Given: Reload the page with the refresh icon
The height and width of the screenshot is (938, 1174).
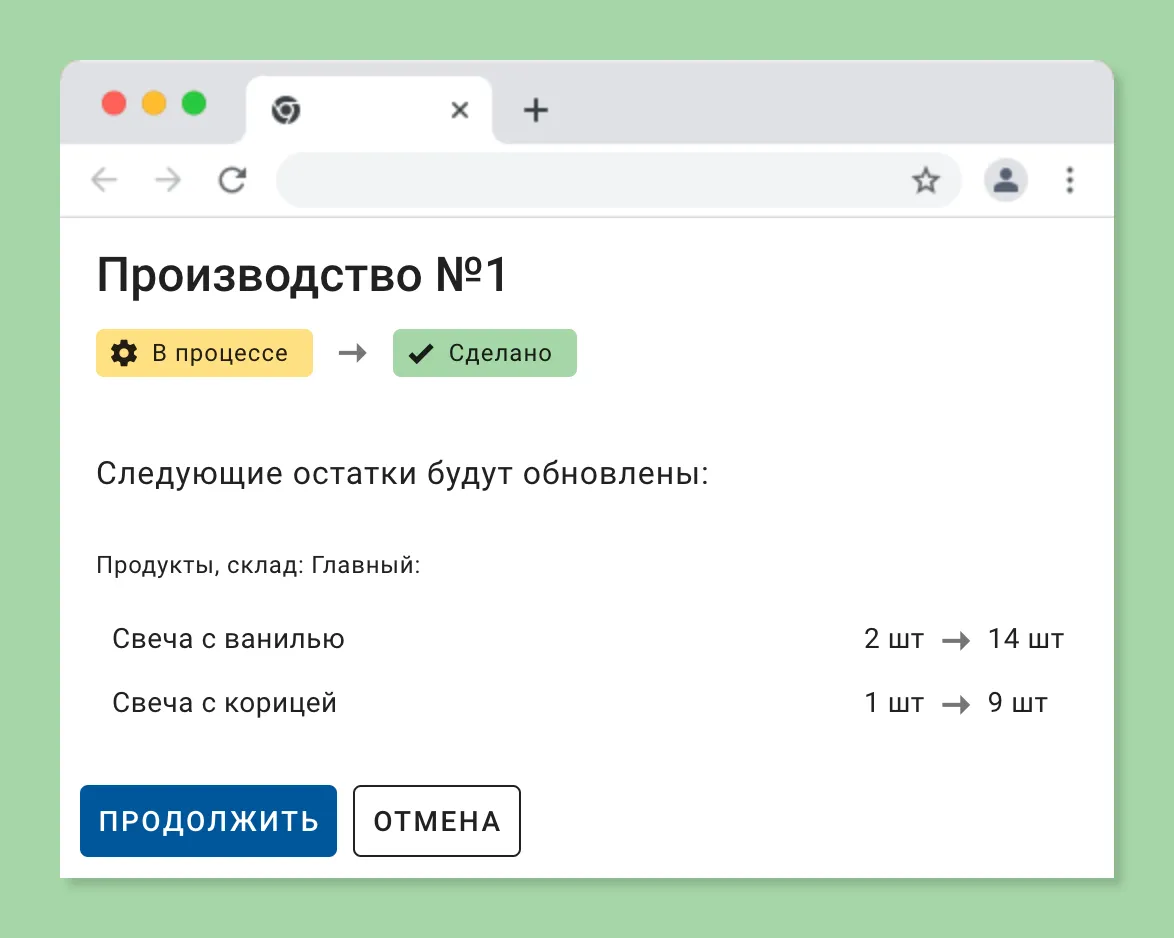Looking at the screenshot, I should [232, 180].
